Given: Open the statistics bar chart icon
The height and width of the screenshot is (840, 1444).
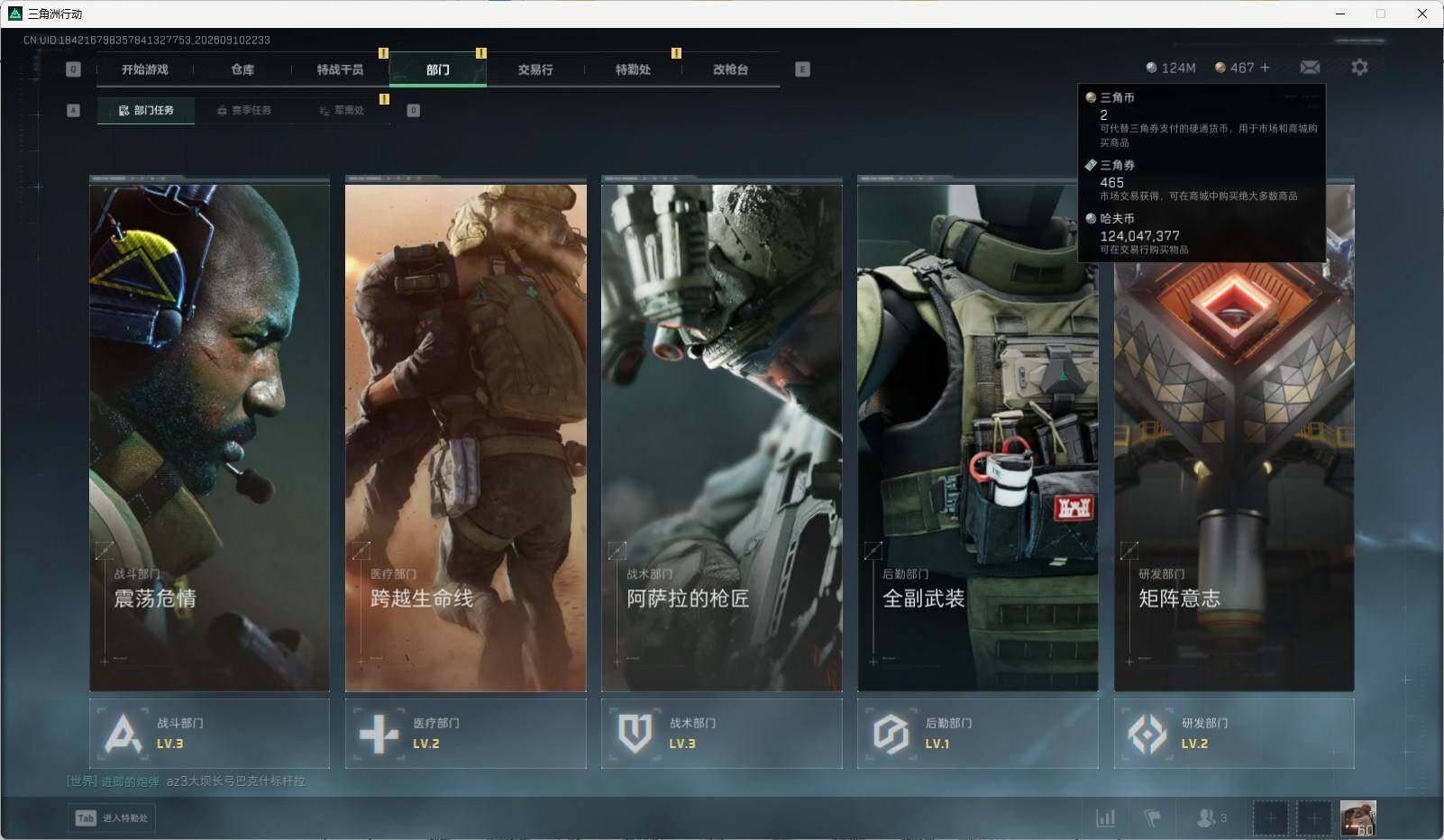Looking at the screenshot, I should 1105,817.
